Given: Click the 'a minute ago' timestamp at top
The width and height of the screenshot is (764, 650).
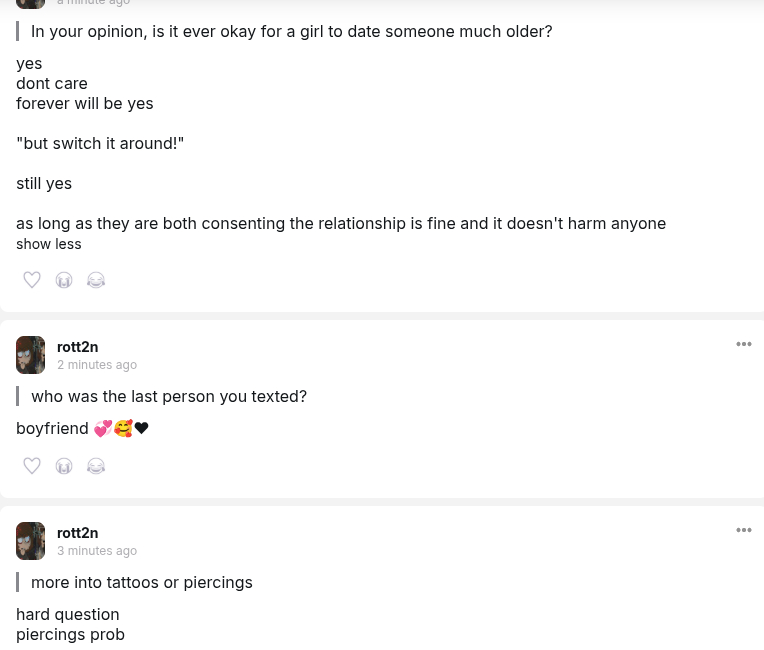Looking at the screenshot, I should point(93,3).
